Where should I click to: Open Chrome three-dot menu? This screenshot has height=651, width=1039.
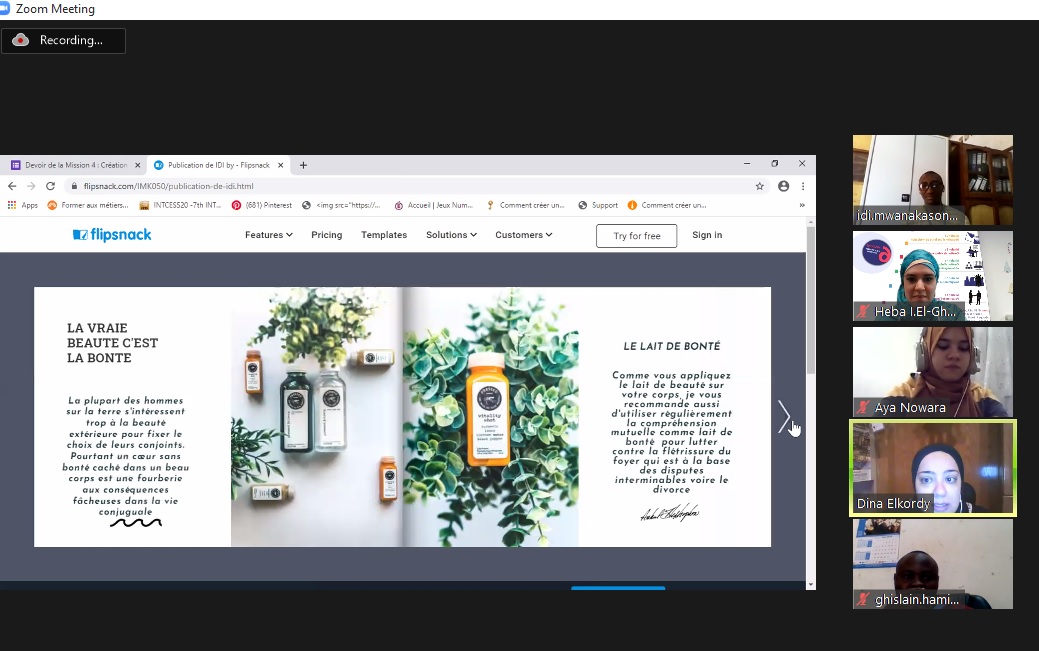click(x=802, y=186)
